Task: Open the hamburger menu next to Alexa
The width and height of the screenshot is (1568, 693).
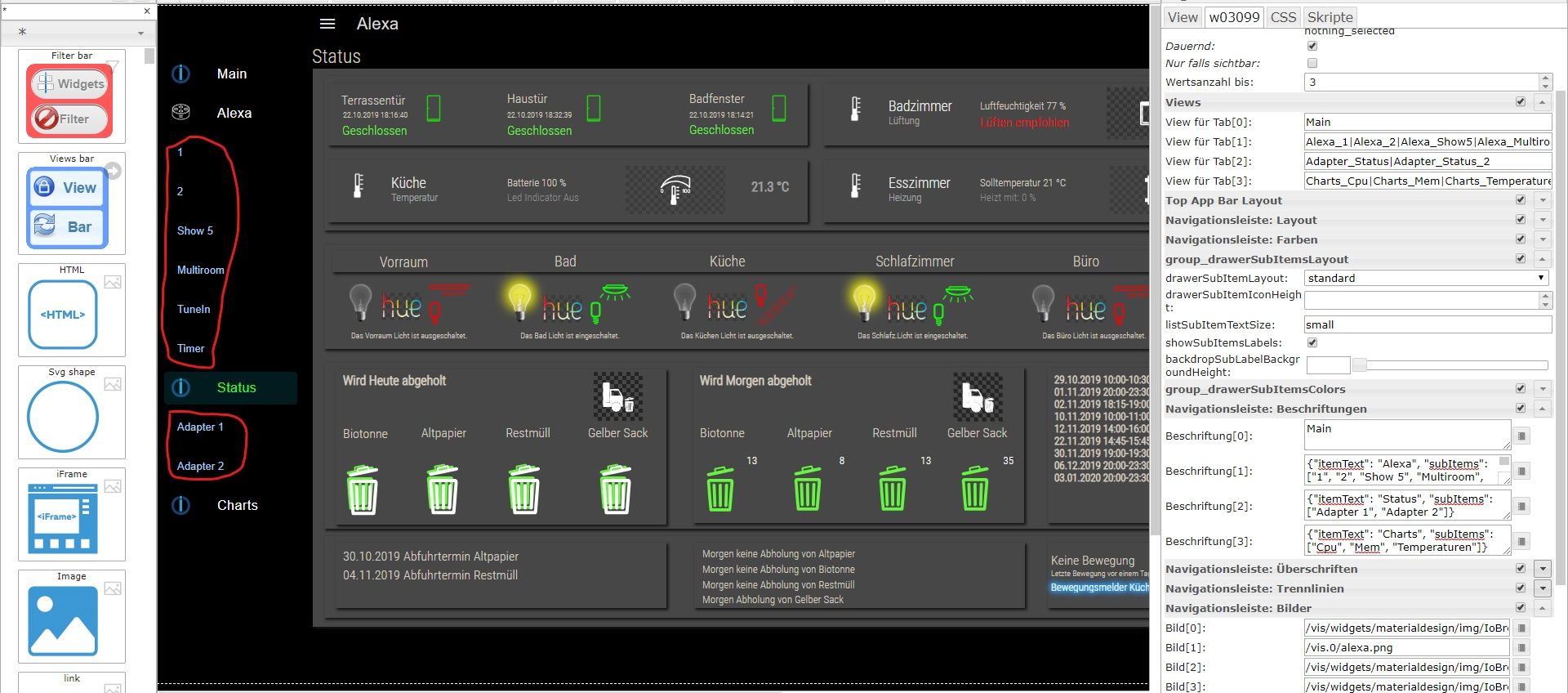Action: point(327,25)
